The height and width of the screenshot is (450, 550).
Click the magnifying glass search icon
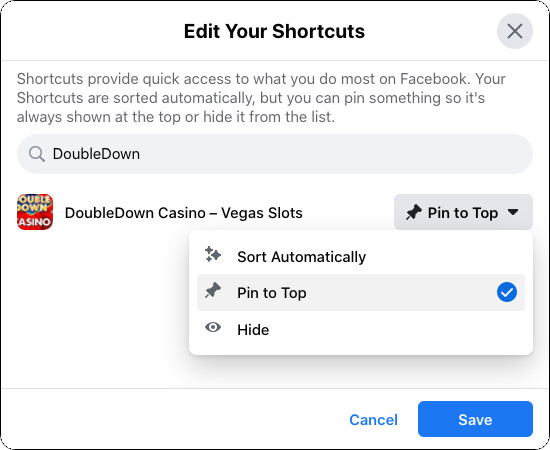coord(36,154)
